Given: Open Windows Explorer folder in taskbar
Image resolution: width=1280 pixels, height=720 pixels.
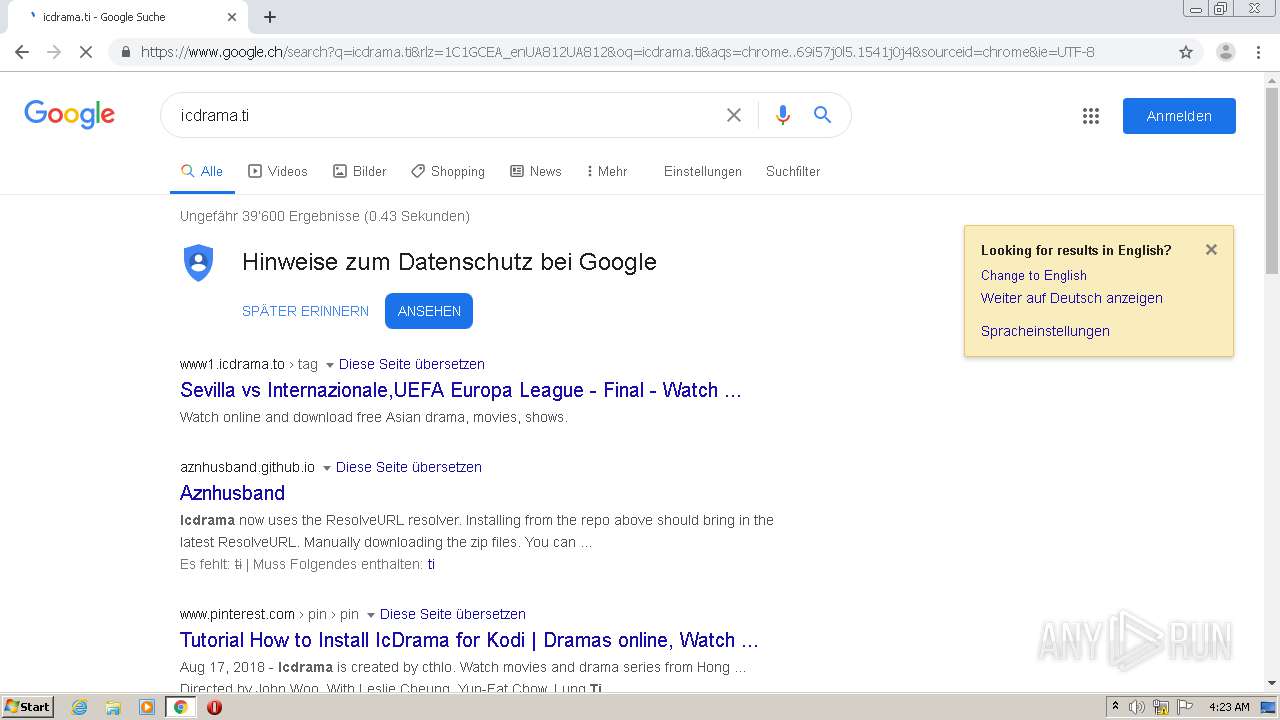Looking at the screenshot, I should tap(113, 707).
